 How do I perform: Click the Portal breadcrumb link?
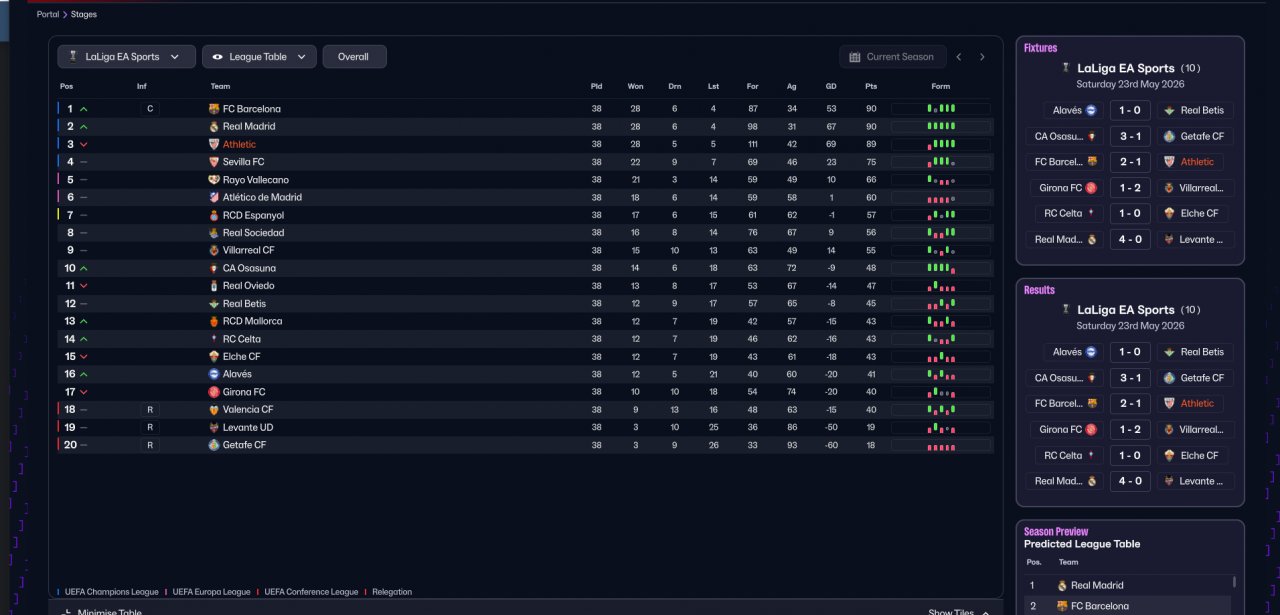point(48,15)
